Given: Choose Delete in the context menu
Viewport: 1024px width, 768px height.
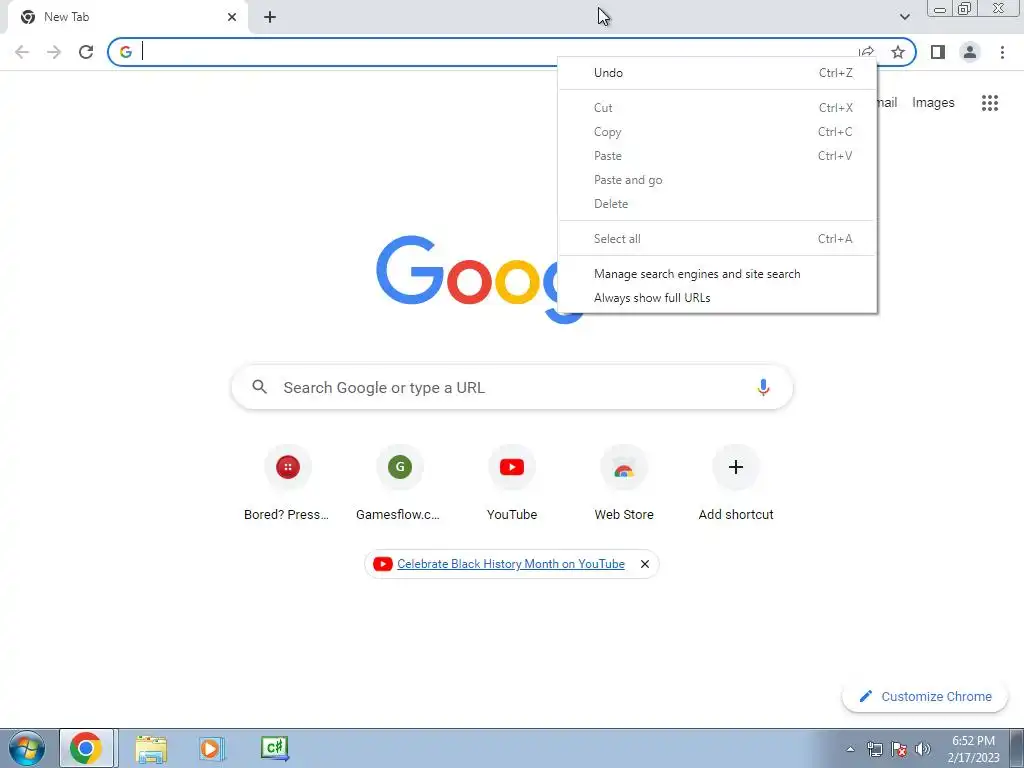Looking at the screenshot, I should 717,204.
